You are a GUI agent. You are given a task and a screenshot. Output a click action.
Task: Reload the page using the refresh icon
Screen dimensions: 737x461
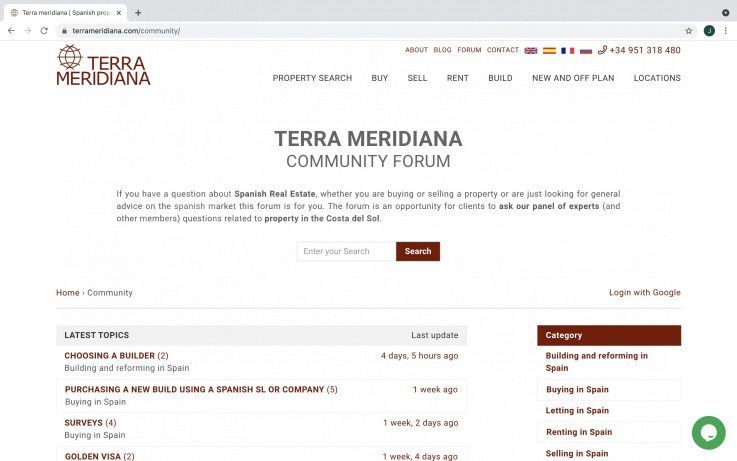pyautogui.click(x=44, y=31)
